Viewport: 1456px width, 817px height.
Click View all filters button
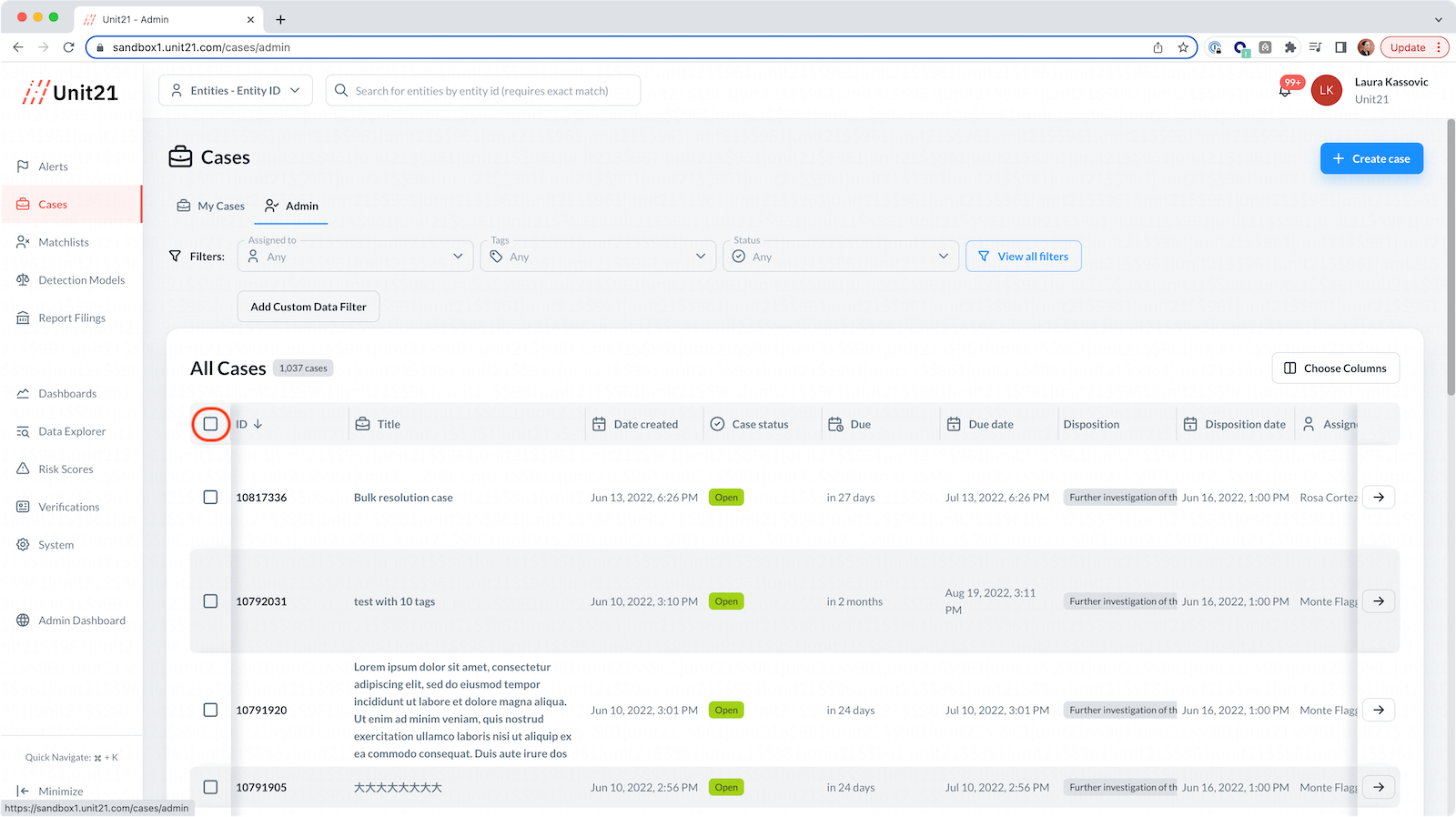click(1023, 257)
